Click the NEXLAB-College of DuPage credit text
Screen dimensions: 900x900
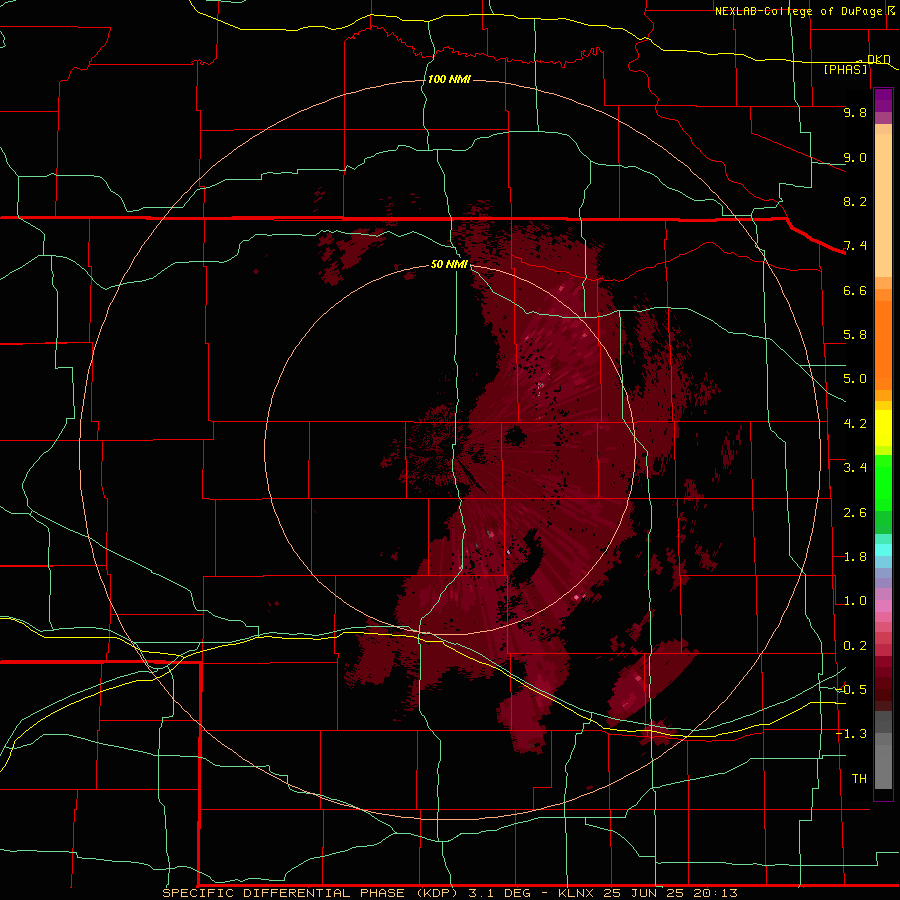[x=798, y=11]
